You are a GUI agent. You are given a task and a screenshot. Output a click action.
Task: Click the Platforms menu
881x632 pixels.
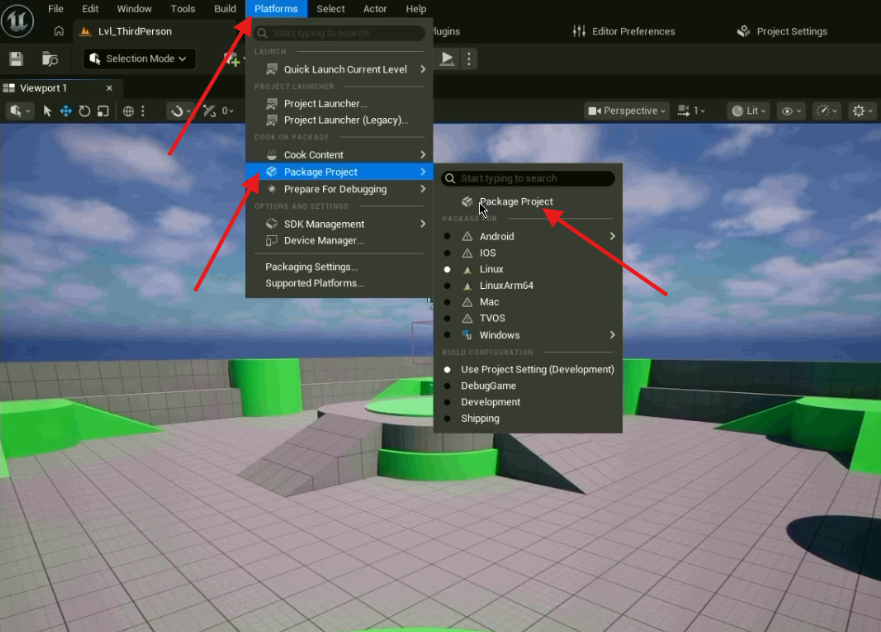click(276, 9)
